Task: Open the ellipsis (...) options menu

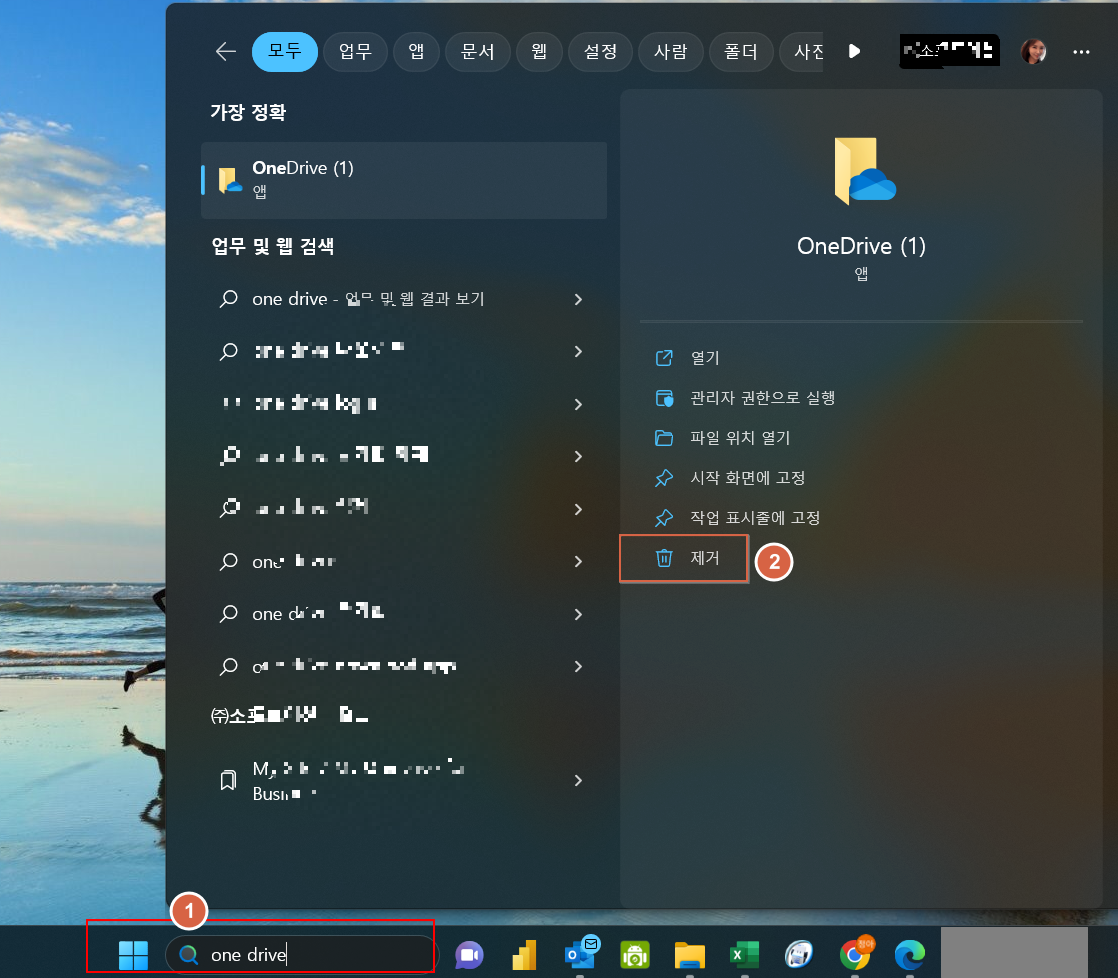Action: [1081, 51]
